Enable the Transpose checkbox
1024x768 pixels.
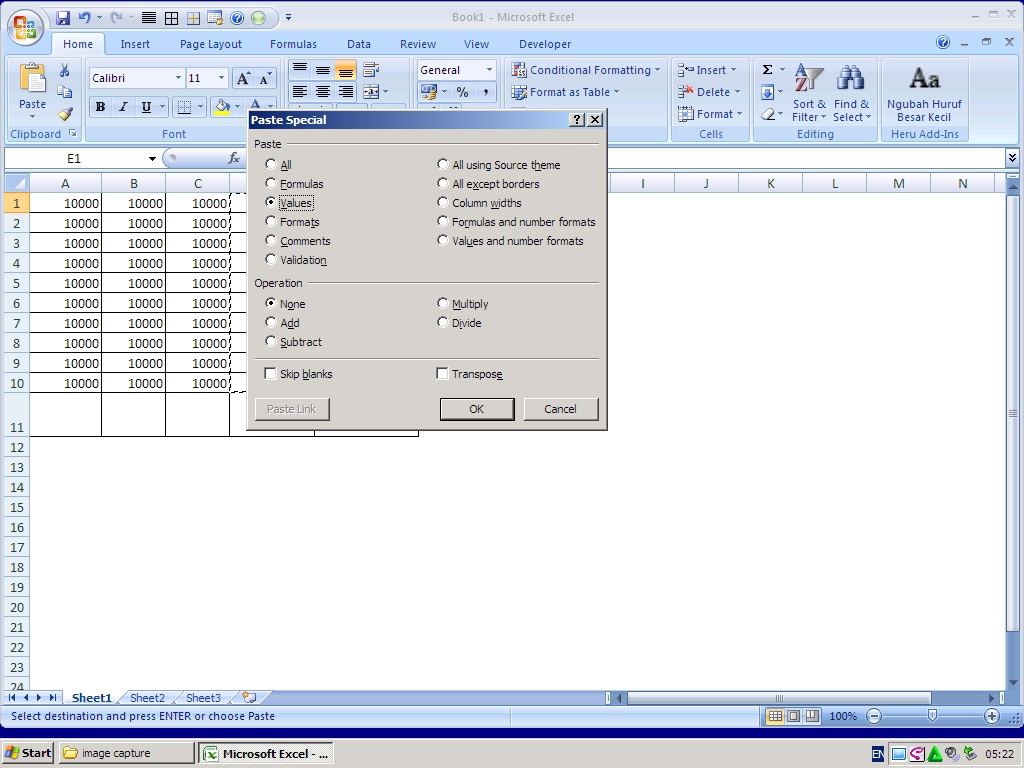[442, 373]
